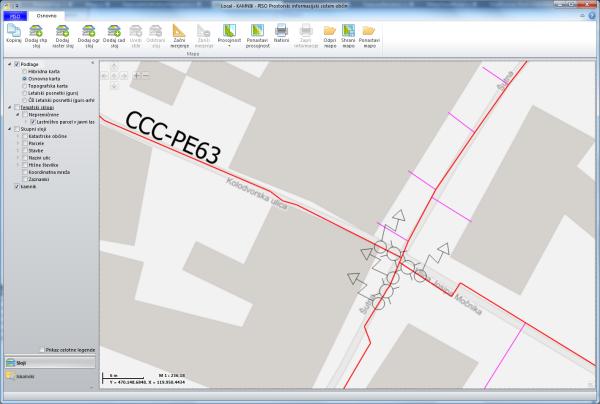Screen dimensions: 600x404
Task: Open the PISO application menu tab
Action: (x=13, y=17)
